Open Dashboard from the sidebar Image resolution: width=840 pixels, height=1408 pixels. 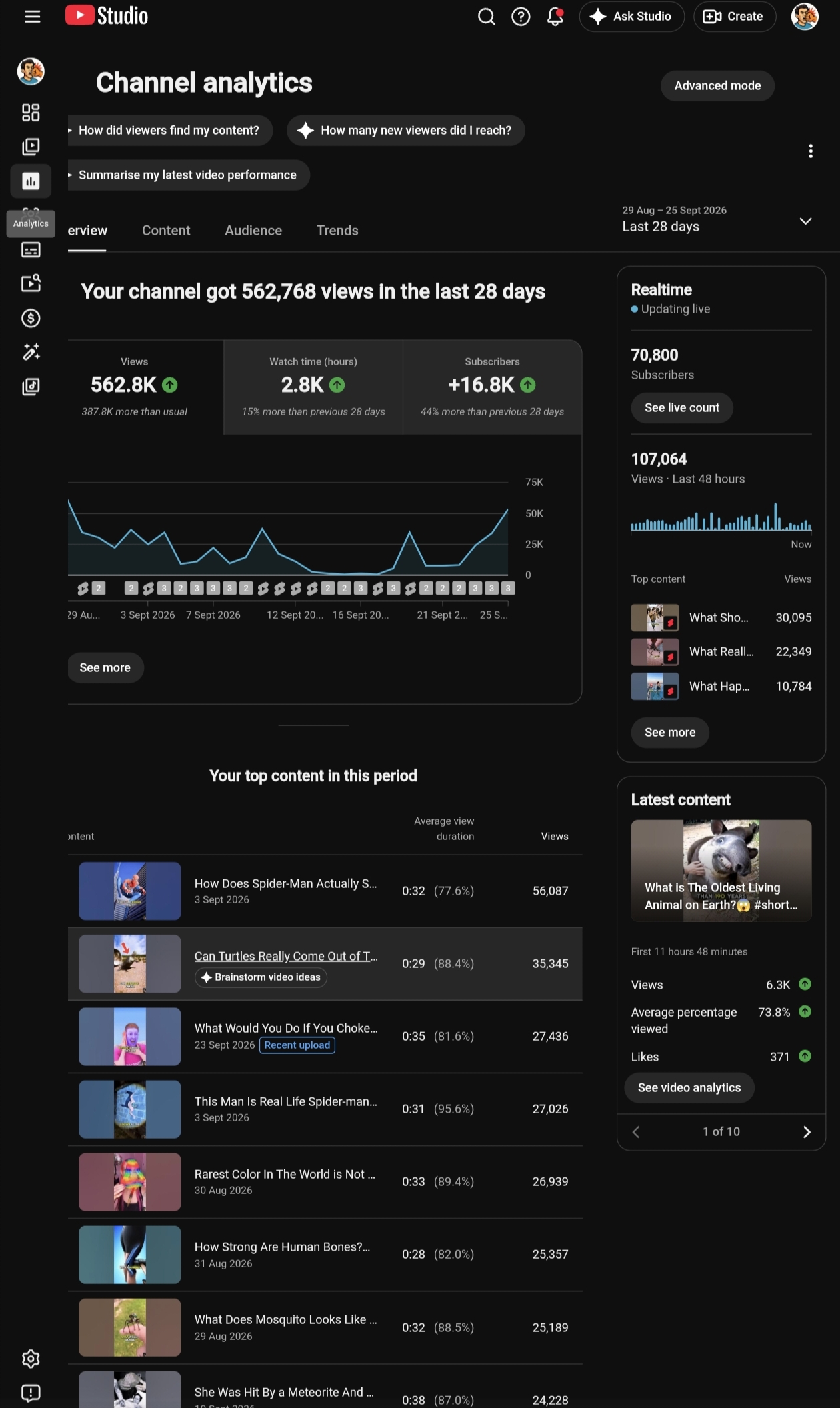(31, 112)
